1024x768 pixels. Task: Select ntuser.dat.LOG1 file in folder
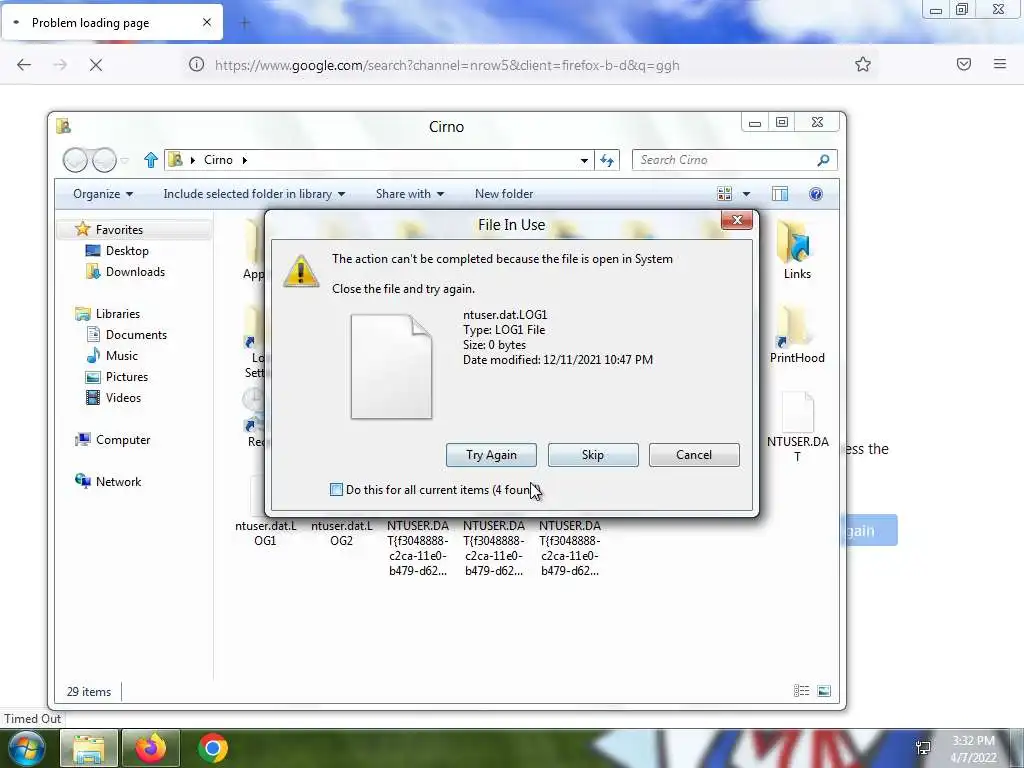(x=265, y=533)
